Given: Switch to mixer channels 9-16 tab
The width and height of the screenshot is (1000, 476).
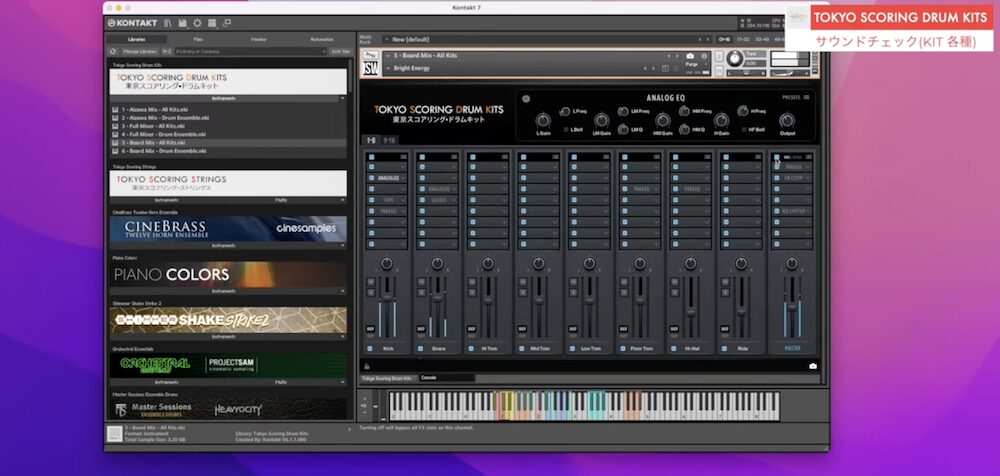Looking at the screenshot, I should tap(390, 140).
